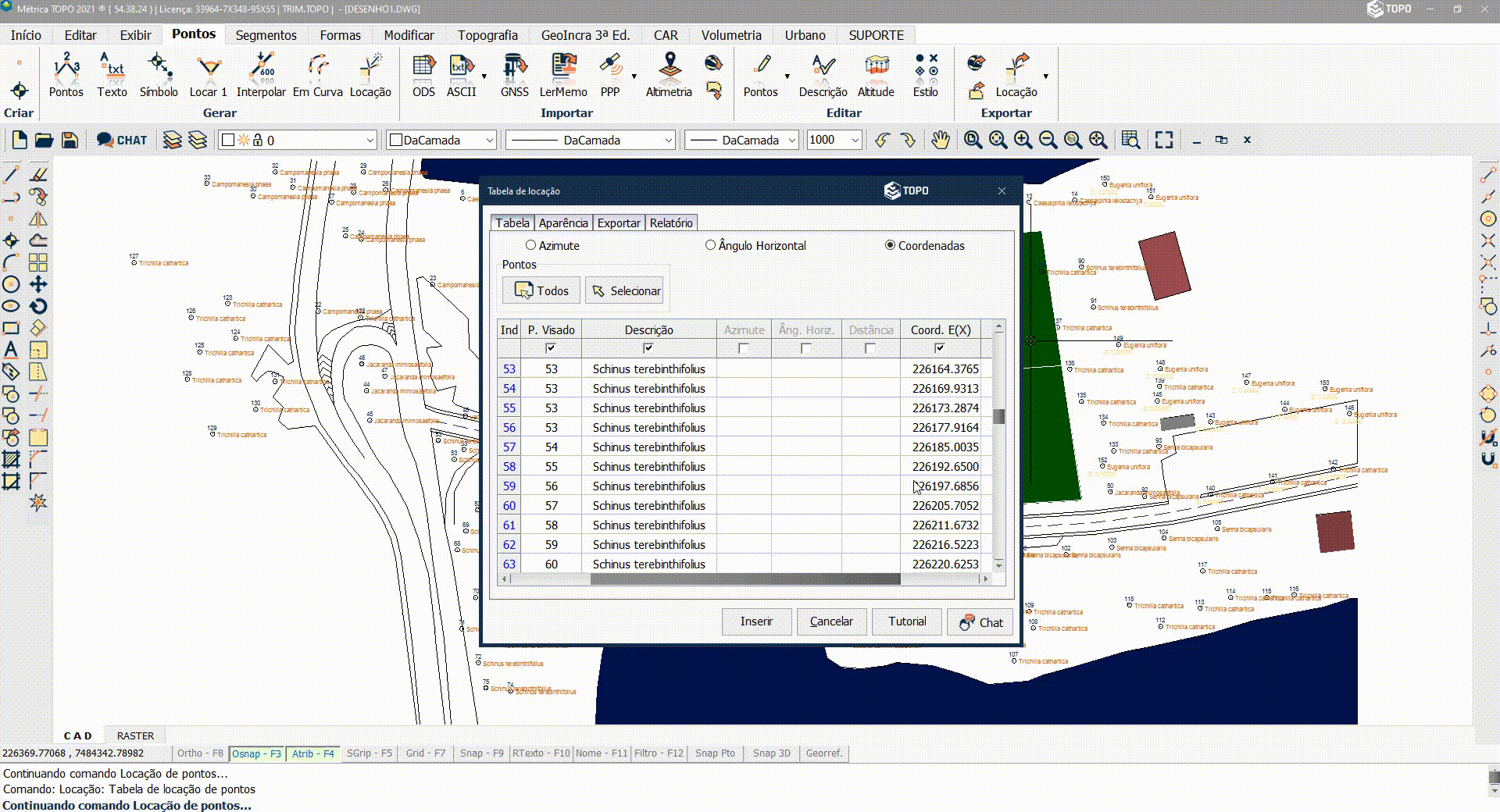The height and width of the screenshot is (812, 1500).
Task: Expand the DaCamada color dropdown
Action: (x=489, y=141)
